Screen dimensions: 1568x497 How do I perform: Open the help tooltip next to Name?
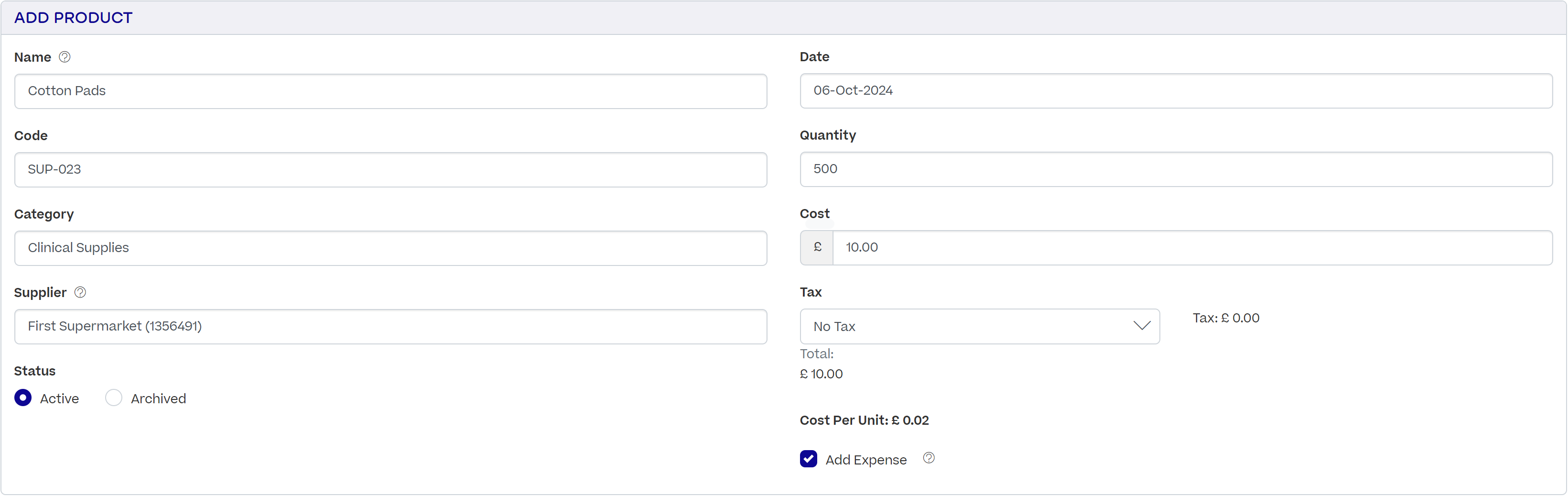(x=65, y=56)
